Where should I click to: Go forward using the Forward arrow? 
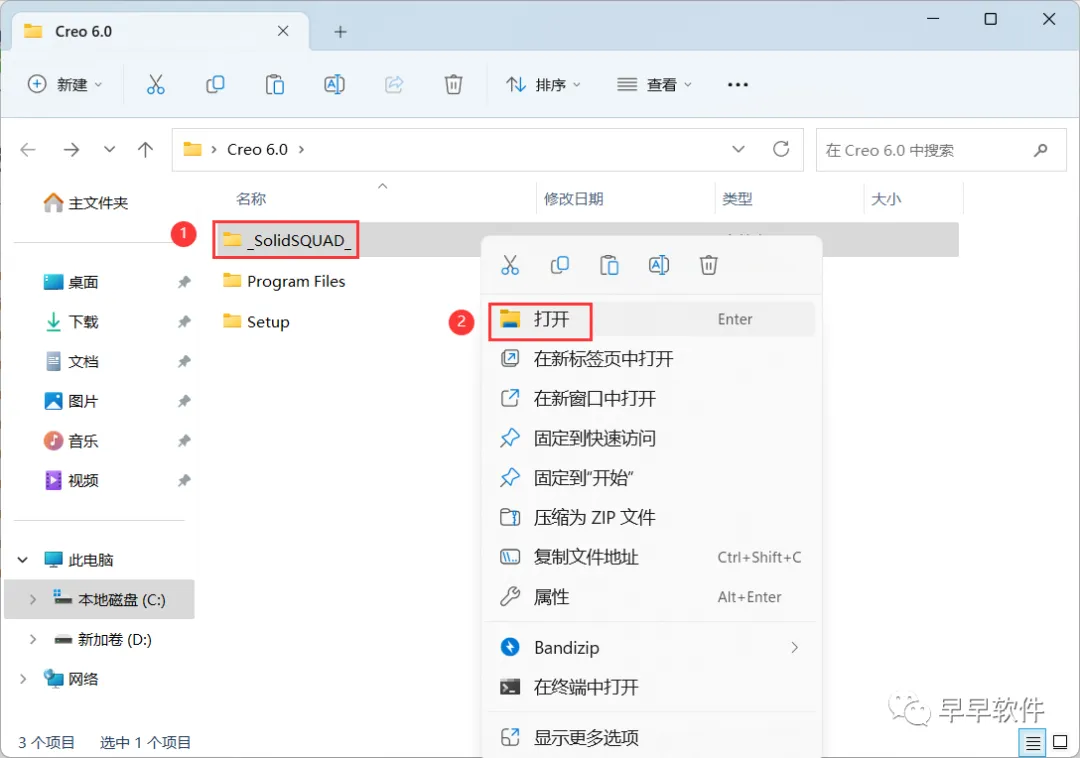(71, 149)
